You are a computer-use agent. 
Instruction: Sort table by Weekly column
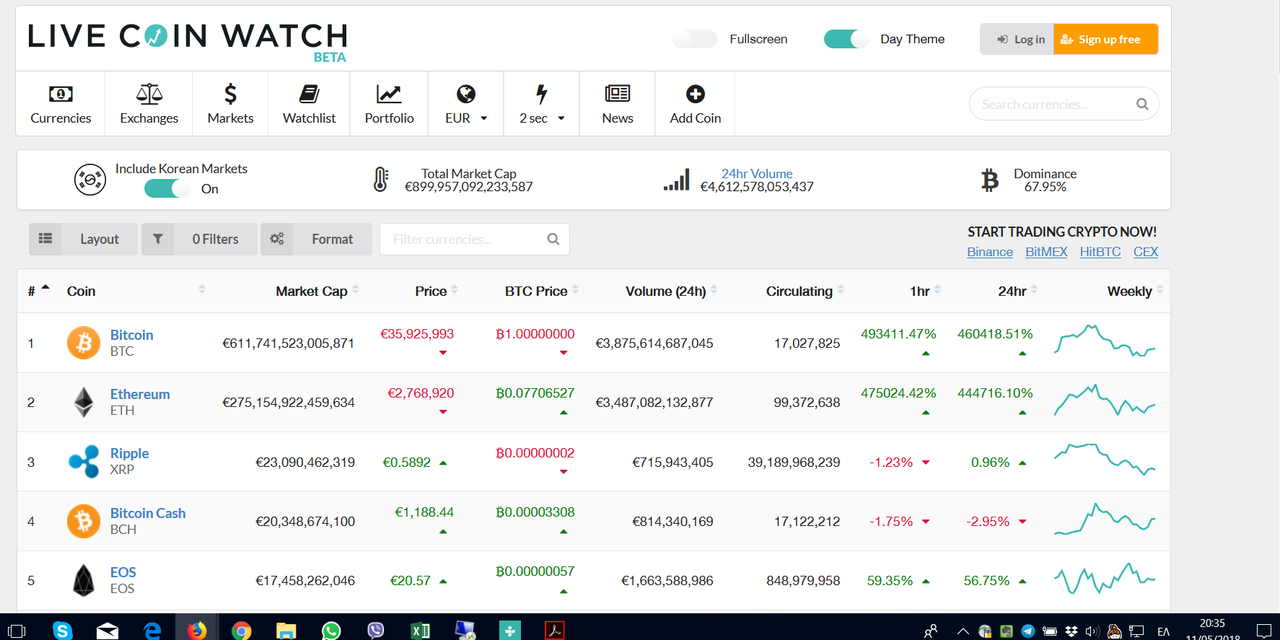pos(1135,291)
